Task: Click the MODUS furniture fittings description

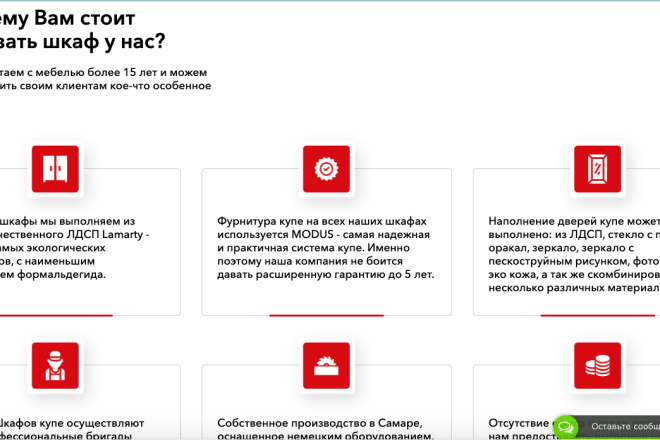Action: point(325,248)
